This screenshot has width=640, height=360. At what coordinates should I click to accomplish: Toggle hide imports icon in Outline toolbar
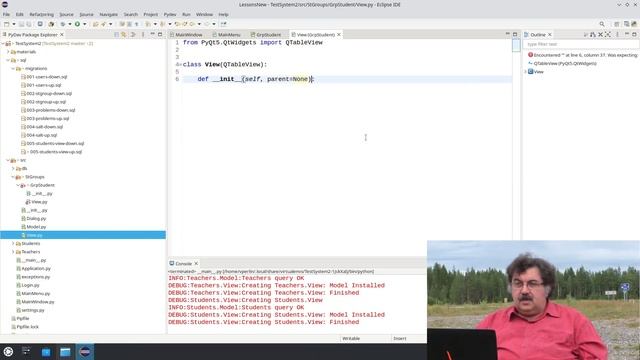pos(593,35)
